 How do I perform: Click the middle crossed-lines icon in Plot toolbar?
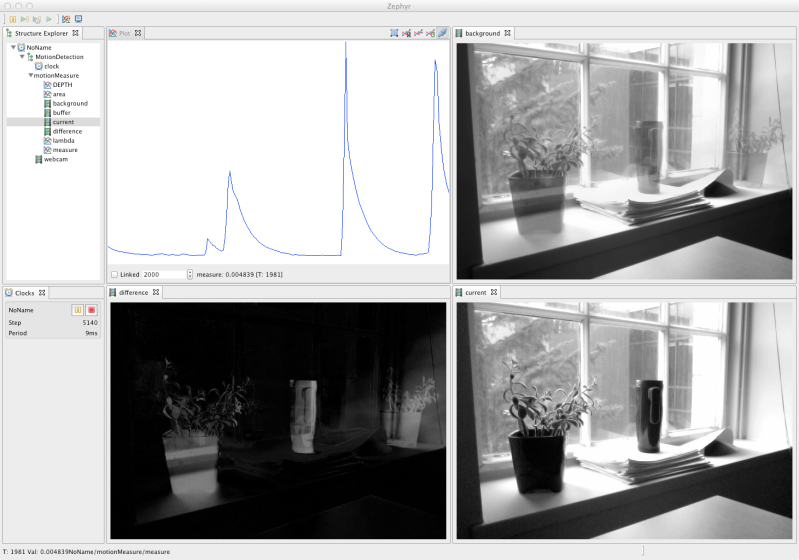[418, 33]
